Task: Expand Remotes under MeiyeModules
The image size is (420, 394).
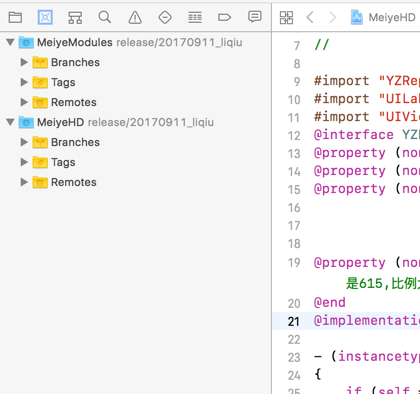Action: point(24,102)
